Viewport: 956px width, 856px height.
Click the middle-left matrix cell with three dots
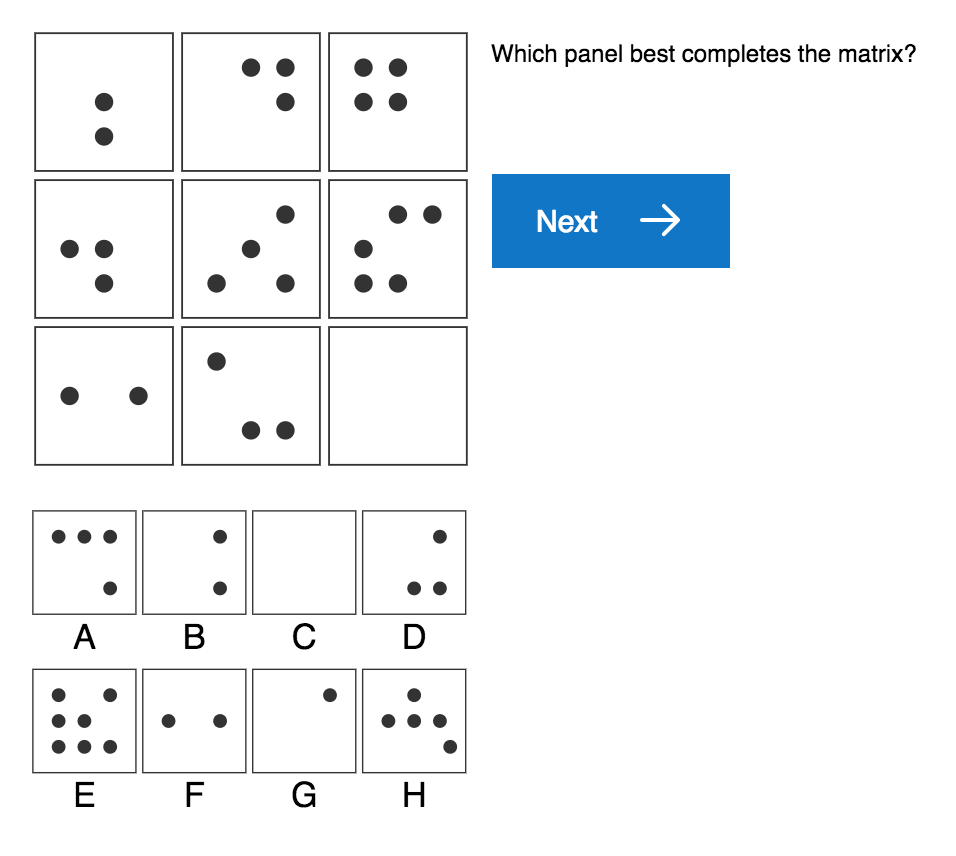click(104, 249)
